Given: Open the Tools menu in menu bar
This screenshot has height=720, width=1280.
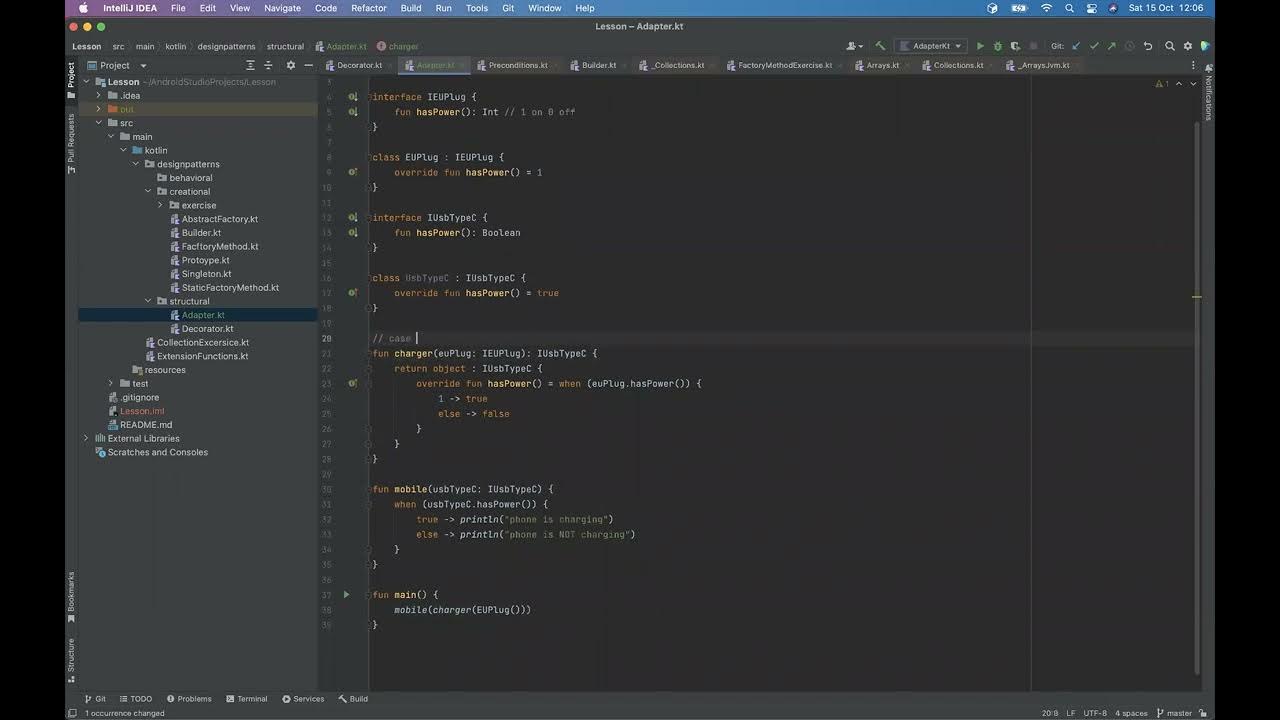Looking at the screenshot, I should pyautogui.click(x=477, y=8).
